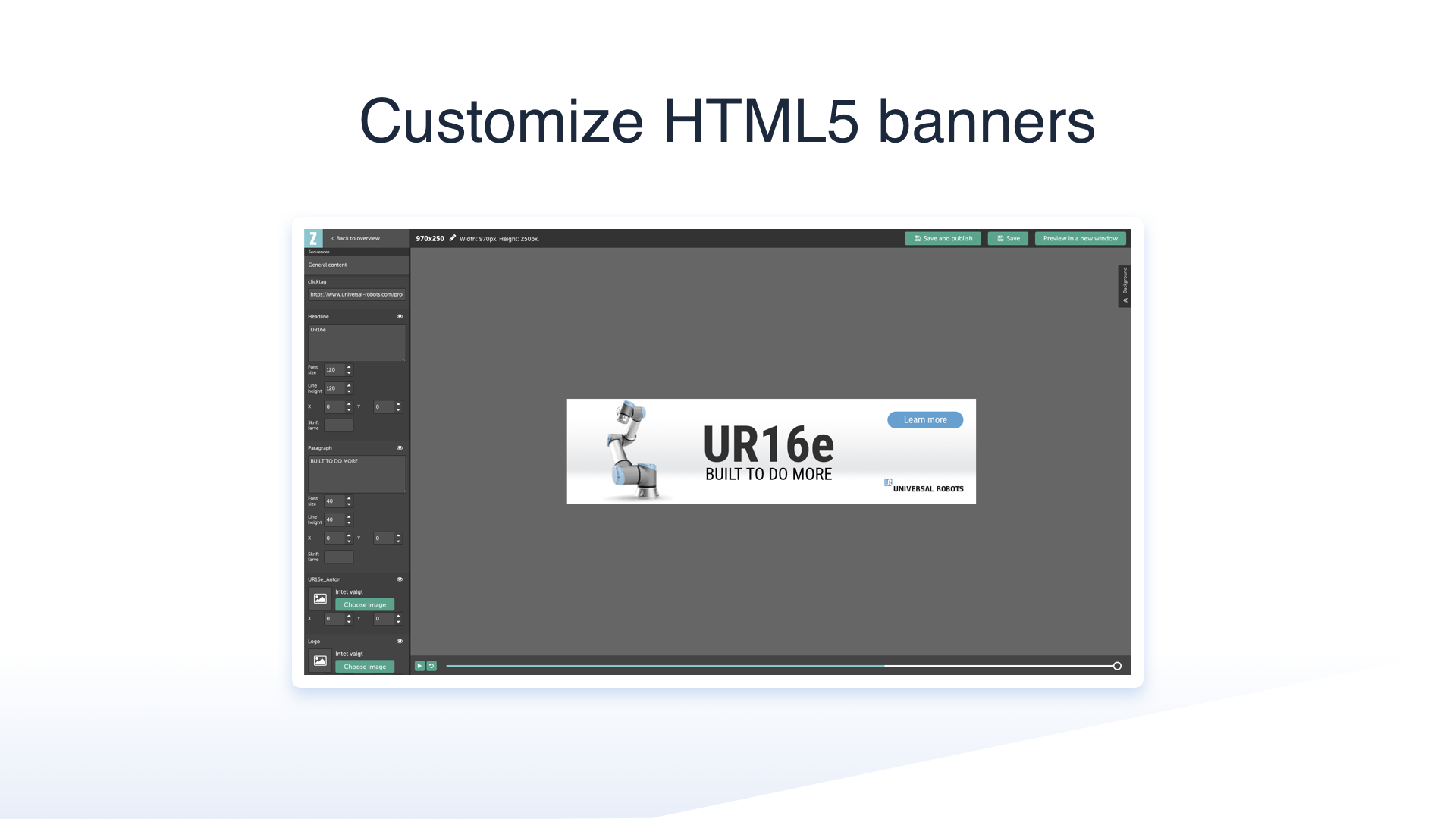Click the Logo image placeholder icon
Screen dimensions: 1456x819
pos(320,661)
